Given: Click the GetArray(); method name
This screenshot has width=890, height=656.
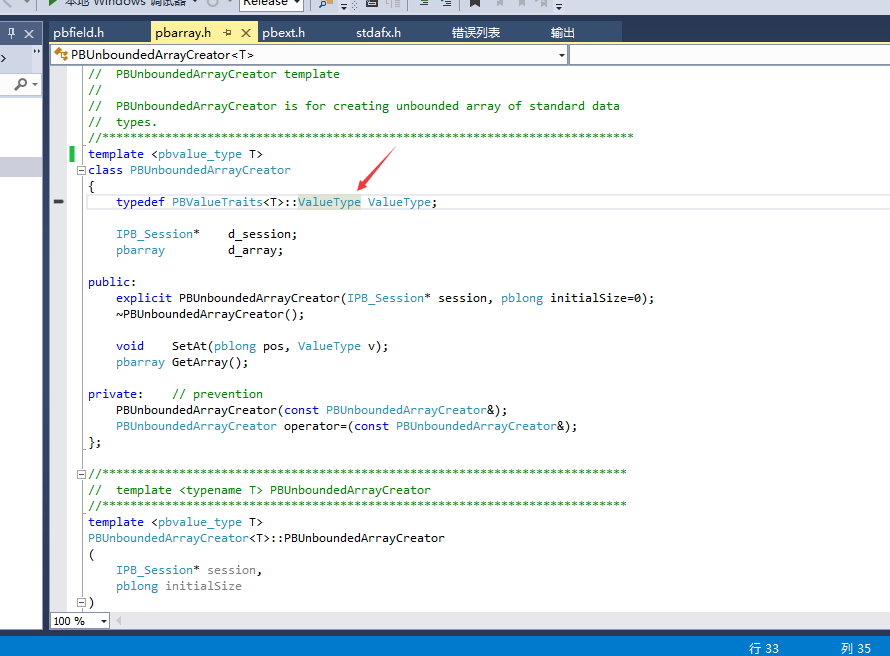Looking at the screenshot, I should (x=210, y=362).
